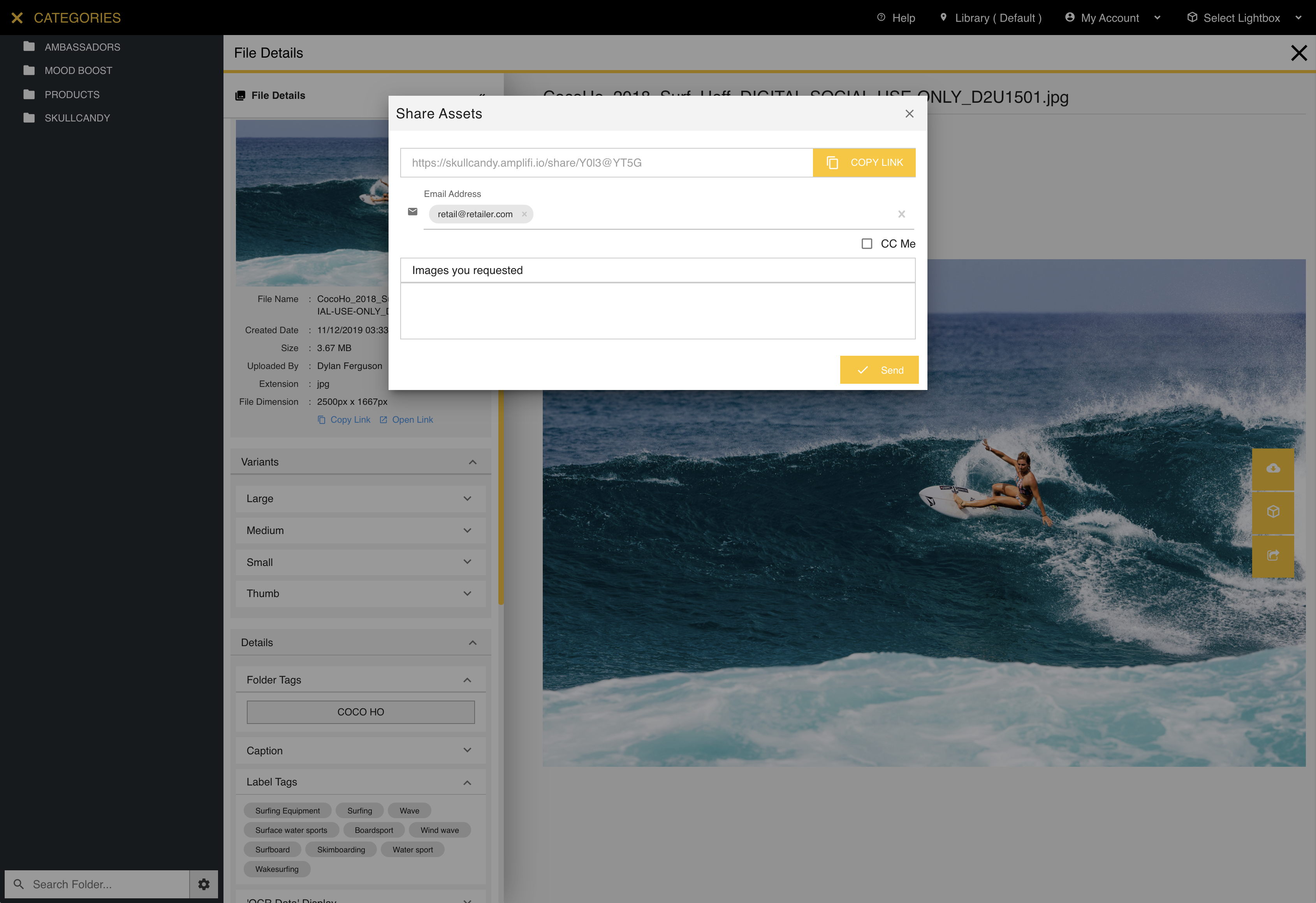Click the share URL field

[607, 163]
